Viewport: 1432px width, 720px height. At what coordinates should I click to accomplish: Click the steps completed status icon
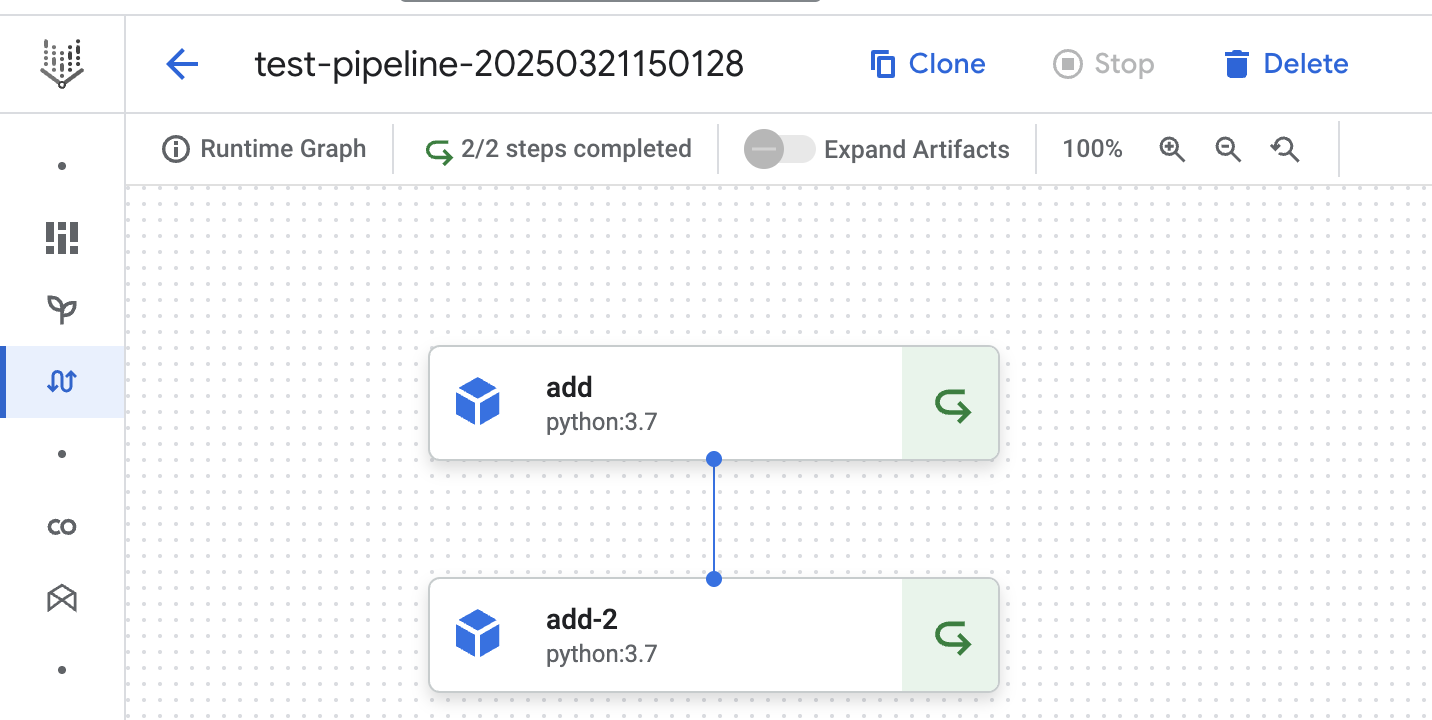click(439, 150)
